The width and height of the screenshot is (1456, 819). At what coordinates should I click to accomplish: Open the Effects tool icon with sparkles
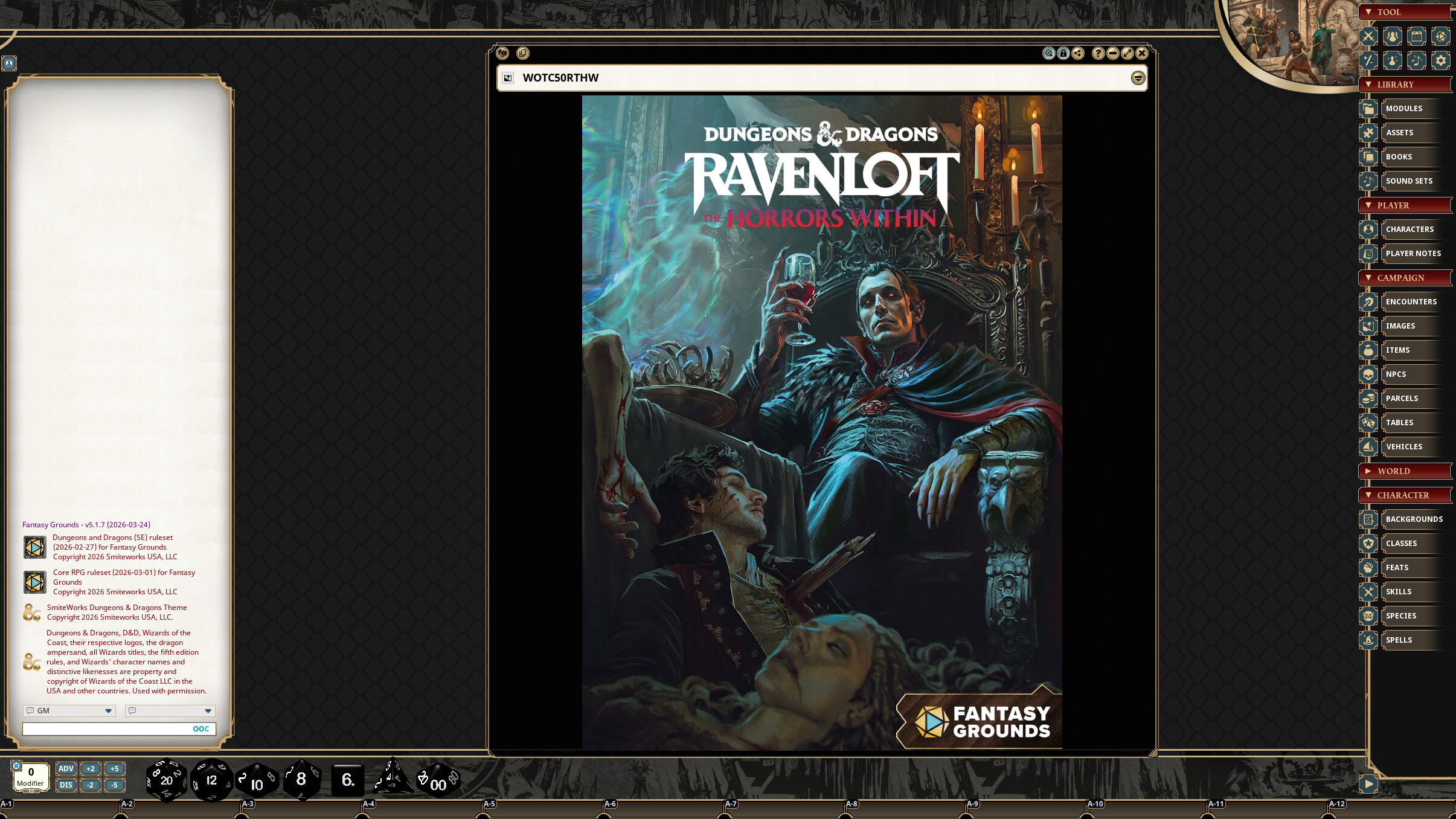coord(1393,60)
